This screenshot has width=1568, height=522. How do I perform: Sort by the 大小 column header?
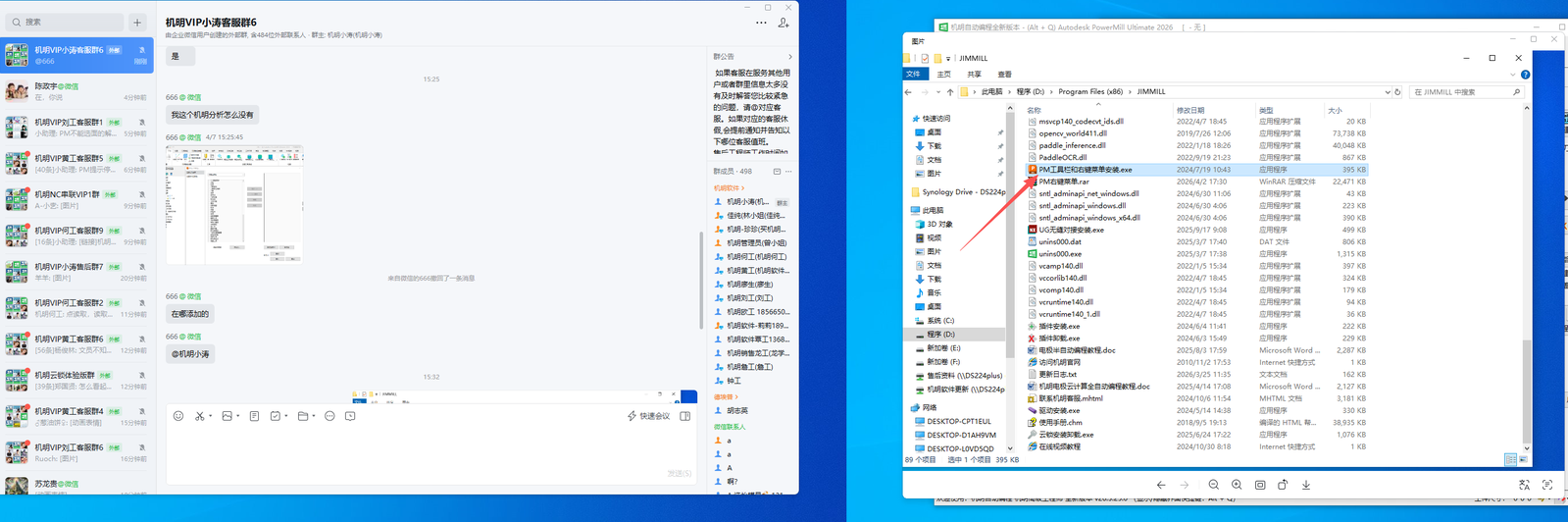(x=1335, y=110)
